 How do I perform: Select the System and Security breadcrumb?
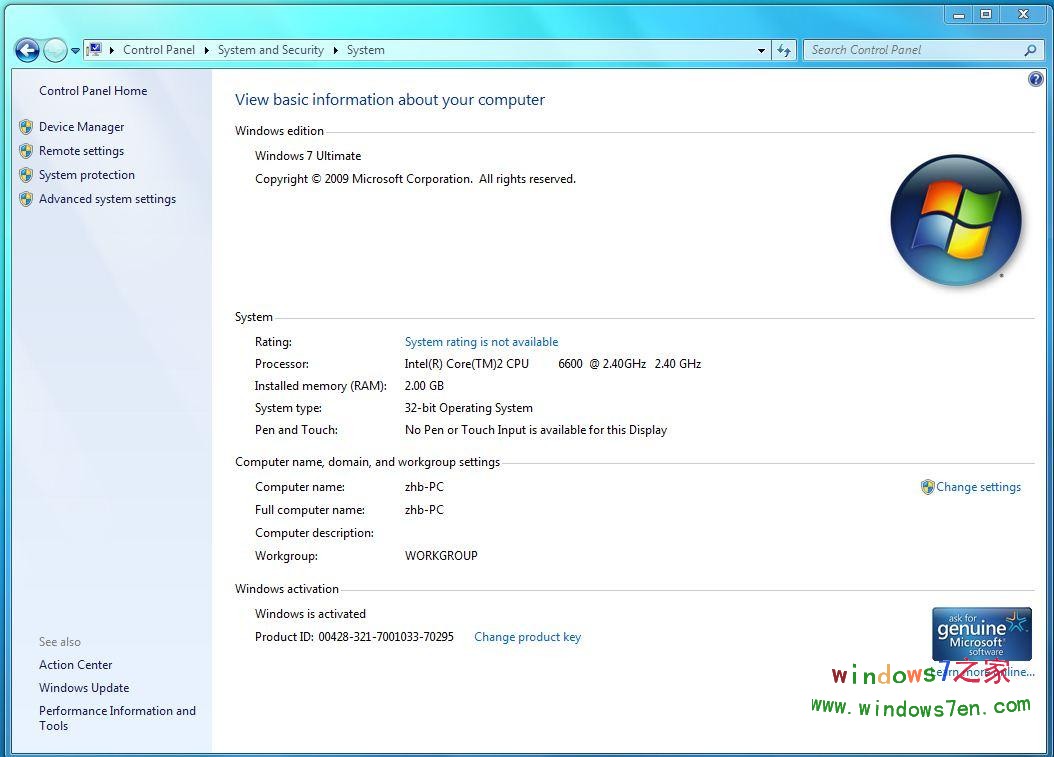point(270,50)
